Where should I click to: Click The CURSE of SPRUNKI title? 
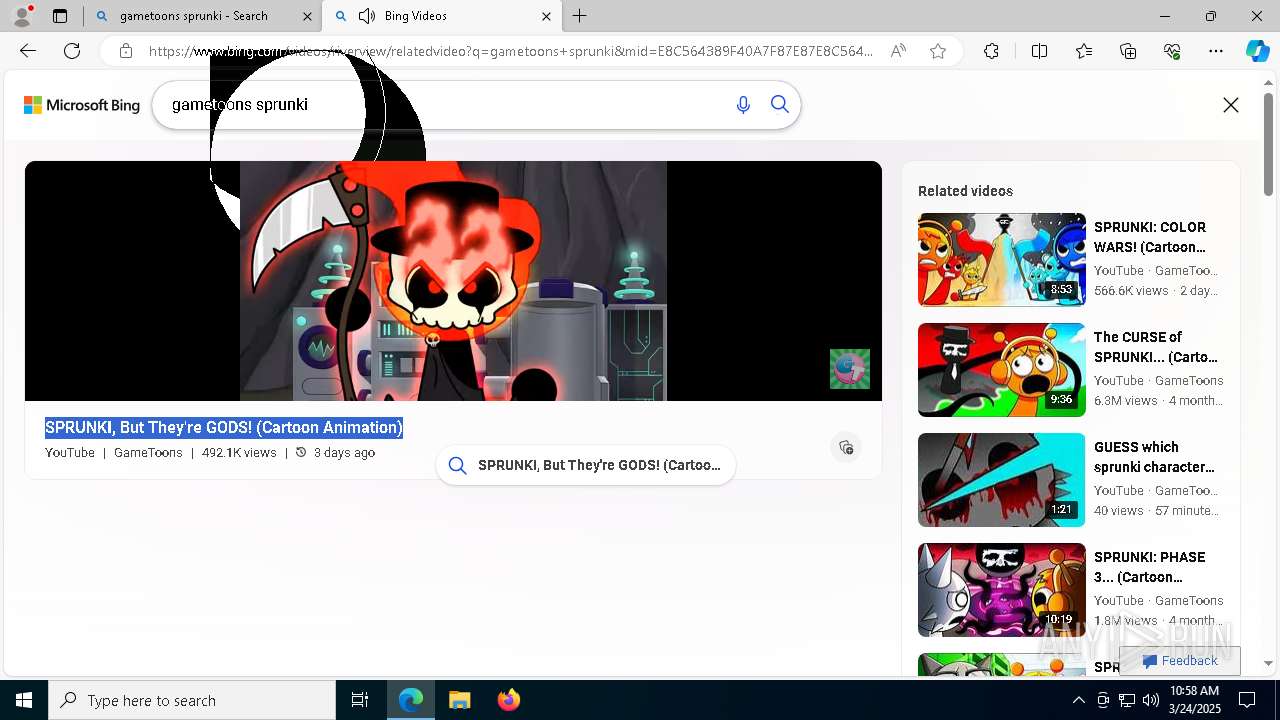1156,347
